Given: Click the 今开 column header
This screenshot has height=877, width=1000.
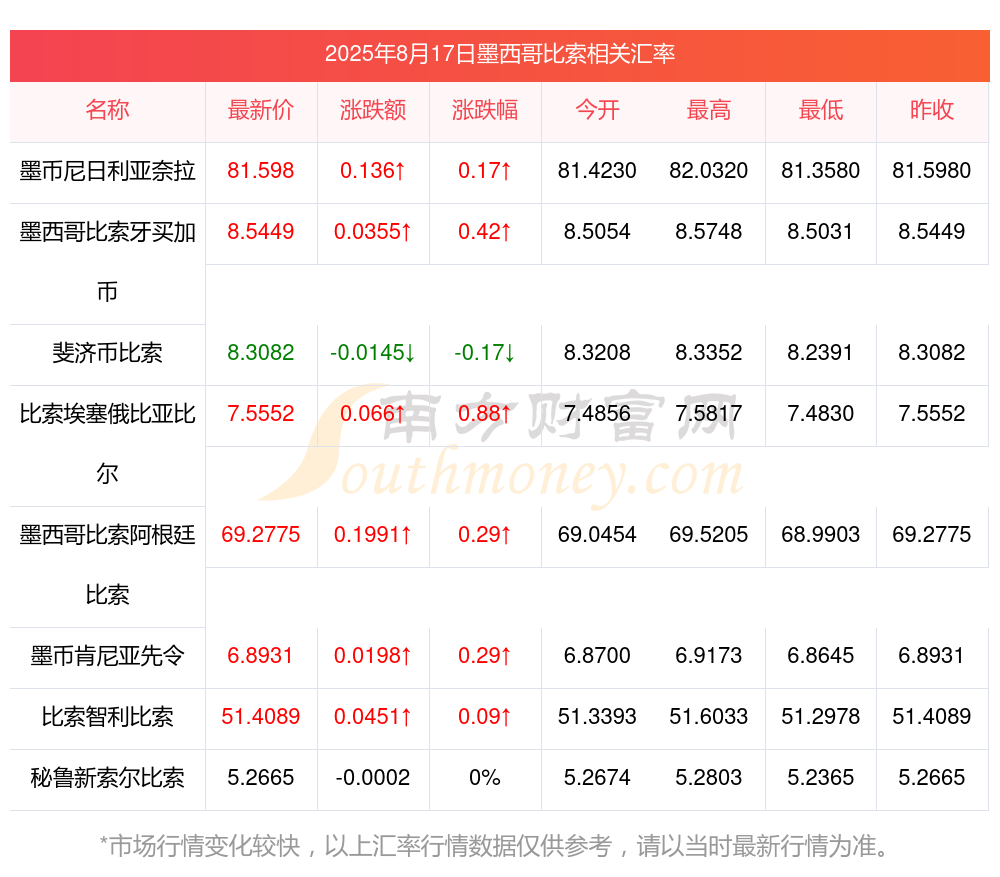Looking at the screenshot, I should pyautogui.click(x=597, y=110).
